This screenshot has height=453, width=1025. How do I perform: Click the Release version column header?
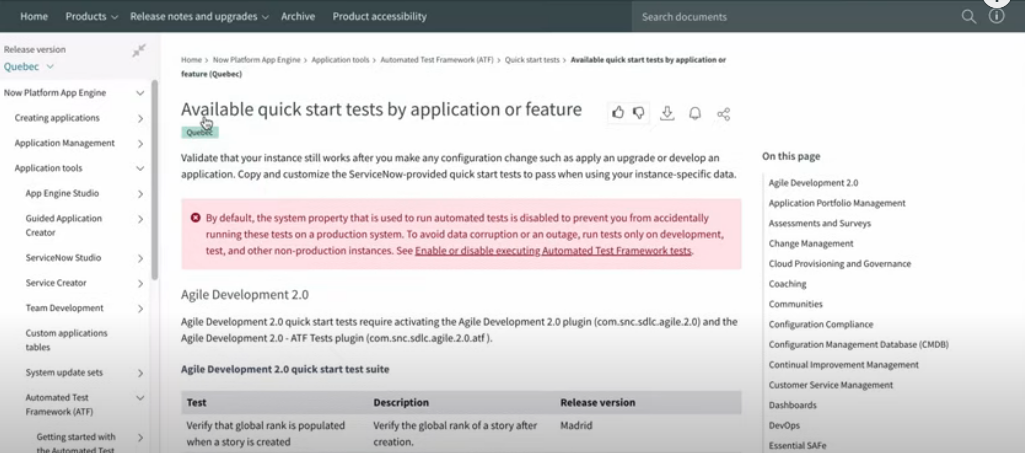[x=597, y=403]
